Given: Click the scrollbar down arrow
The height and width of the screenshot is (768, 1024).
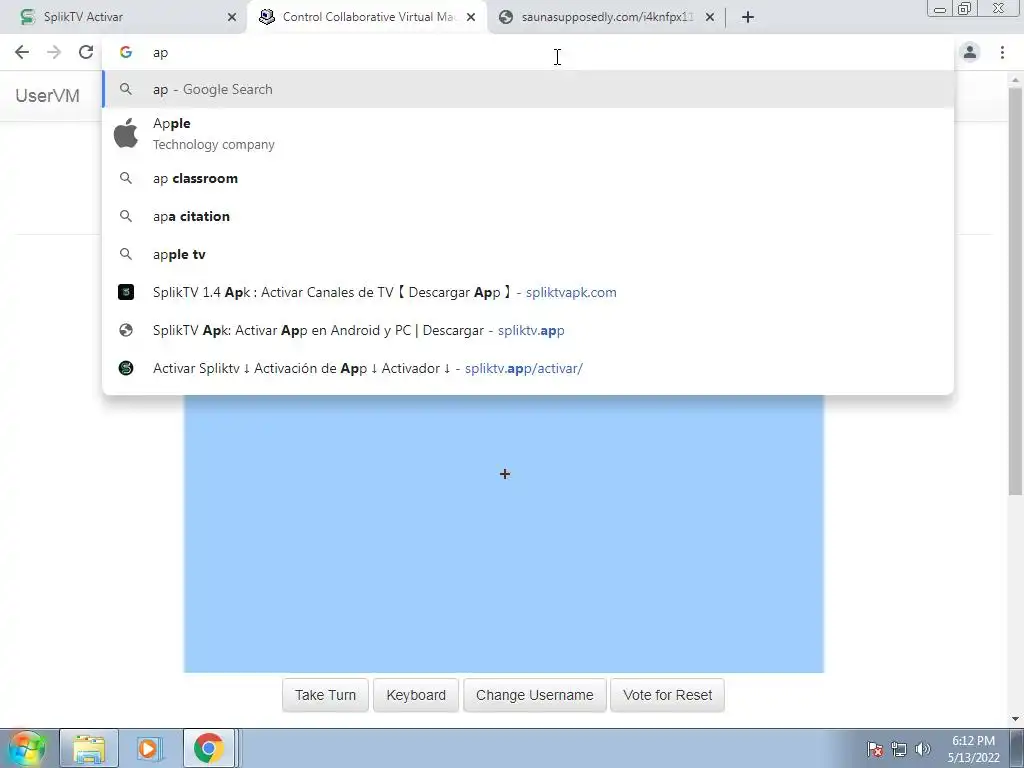Looking at the screenshot, I should [x=1016, y=719].
